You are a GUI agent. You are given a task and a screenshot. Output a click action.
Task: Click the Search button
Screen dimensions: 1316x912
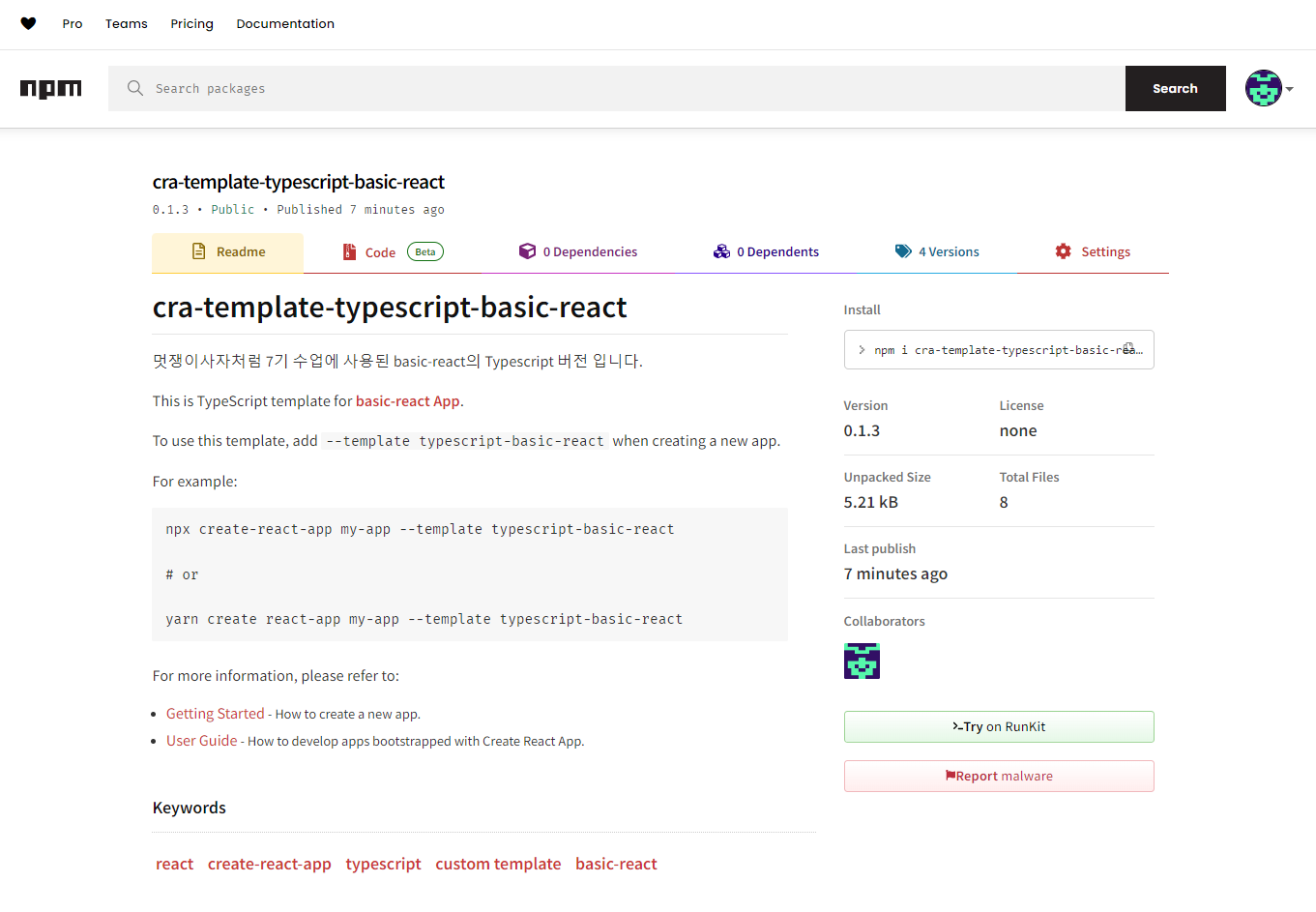tap(1175, 88)
